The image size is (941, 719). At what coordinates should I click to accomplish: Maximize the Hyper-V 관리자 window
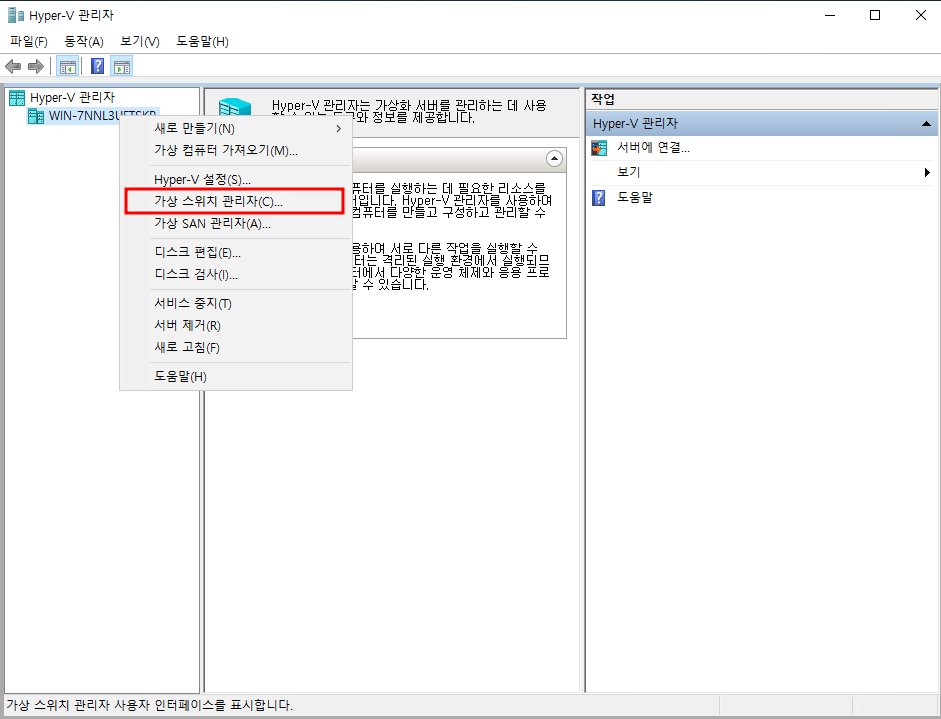875,15
